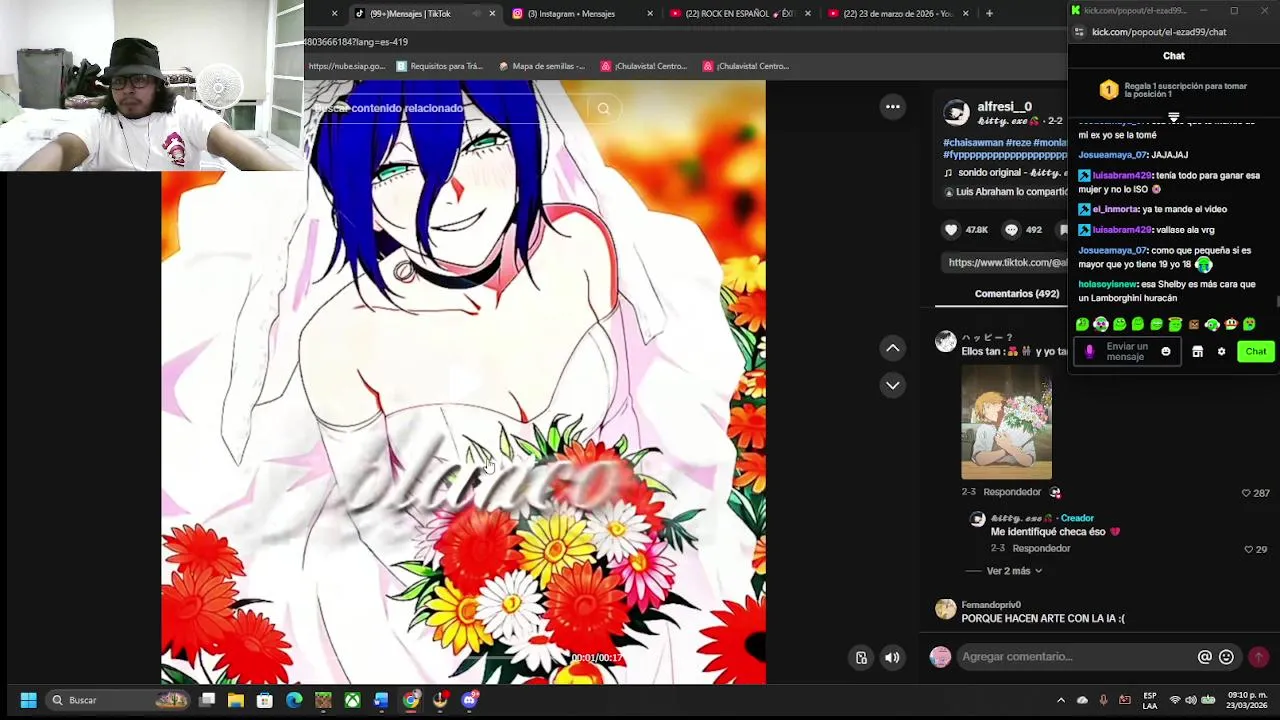Like the first comment showing 287 likes
Screen dimensions: 1280x720
tap(1247, 493)
